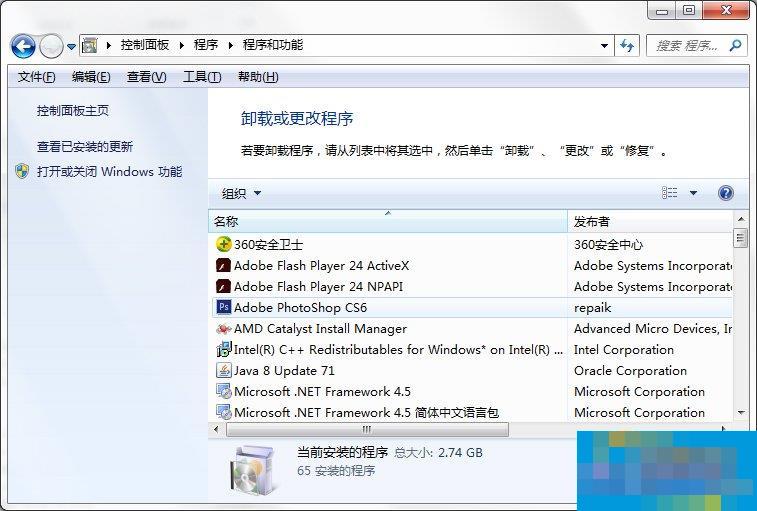Select Adobe Flash Player 24 ActiveX entry

[321, 266]
